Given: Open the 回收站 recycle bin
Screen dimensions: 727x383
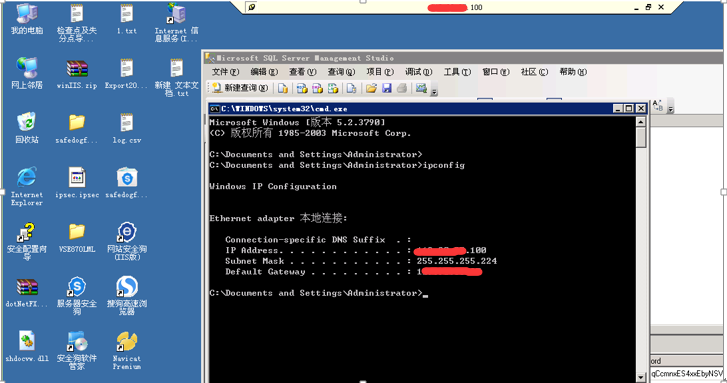Looking at the screenshot, I should coord(27,128).
